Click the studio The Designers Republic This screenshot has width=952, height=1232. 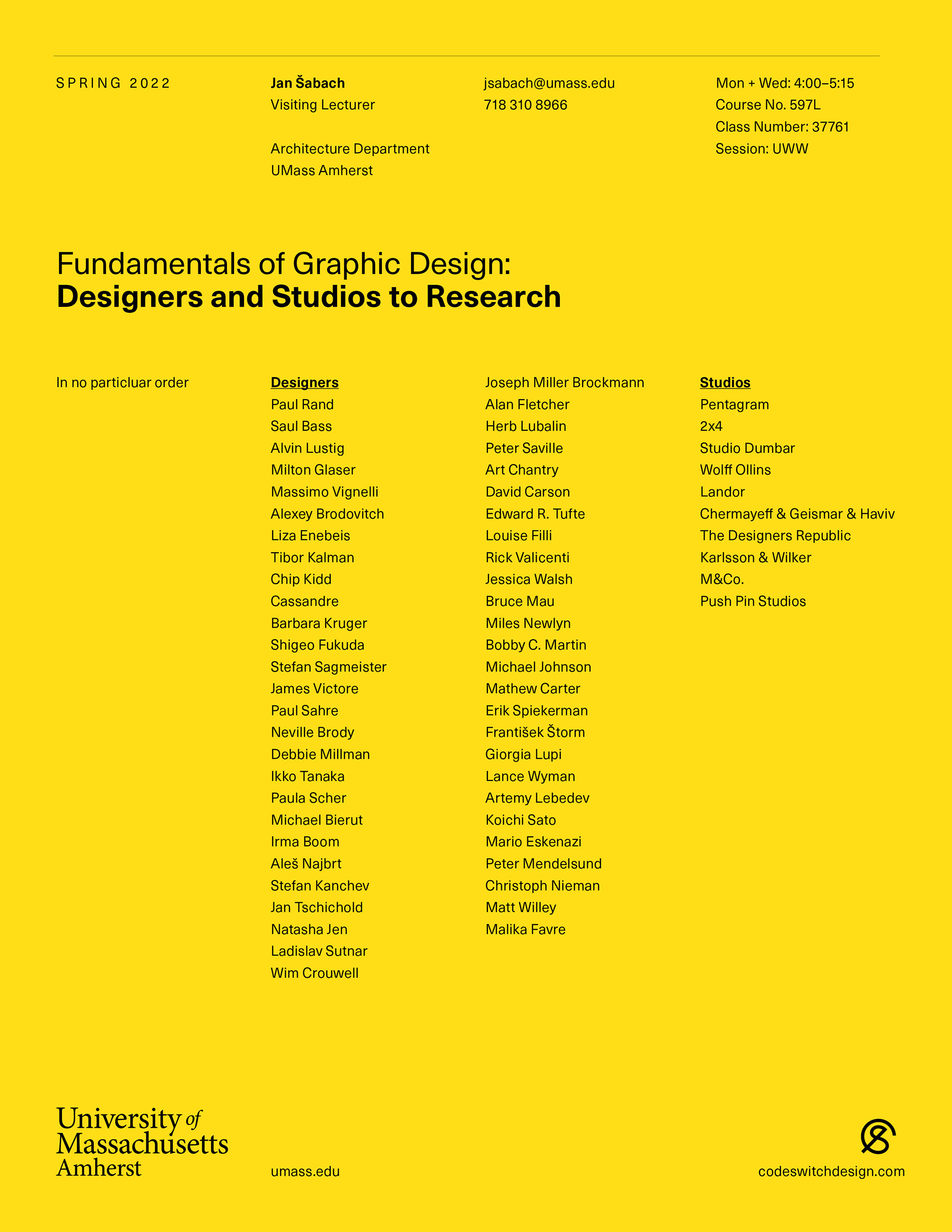pos(776,536)
